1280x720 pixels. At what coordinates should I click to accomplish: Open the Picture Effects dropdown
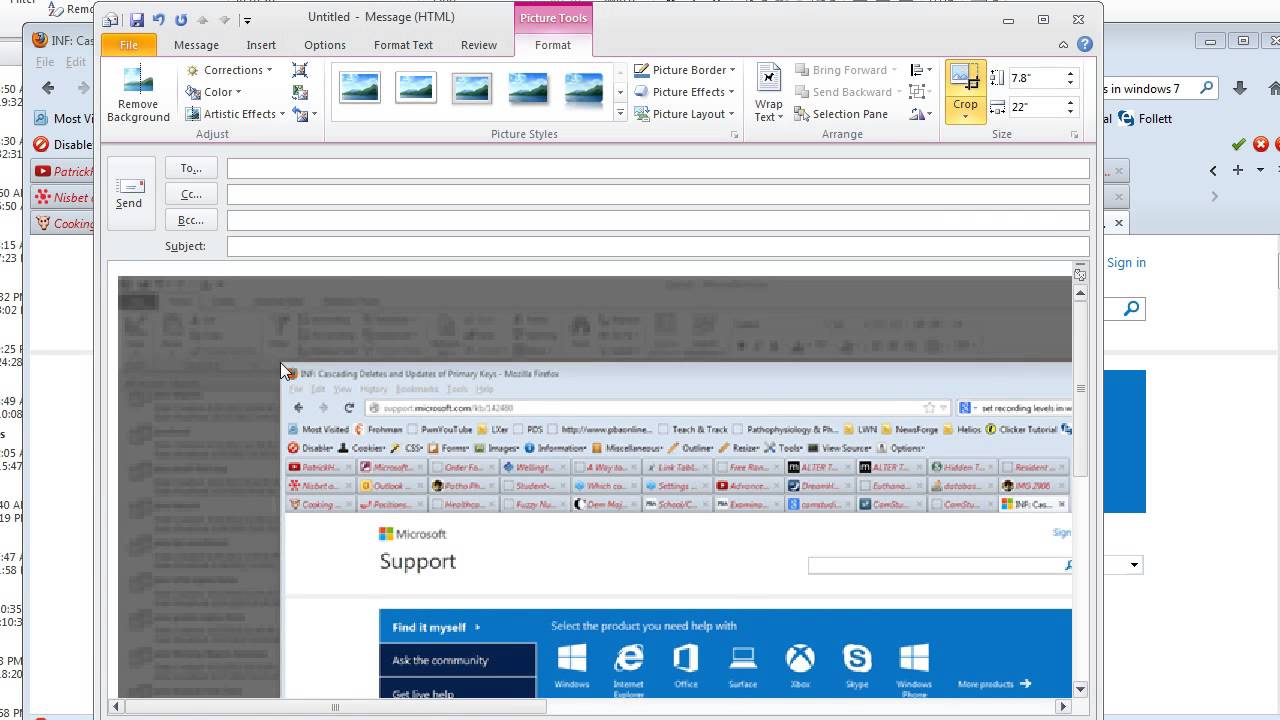point(686,92)
